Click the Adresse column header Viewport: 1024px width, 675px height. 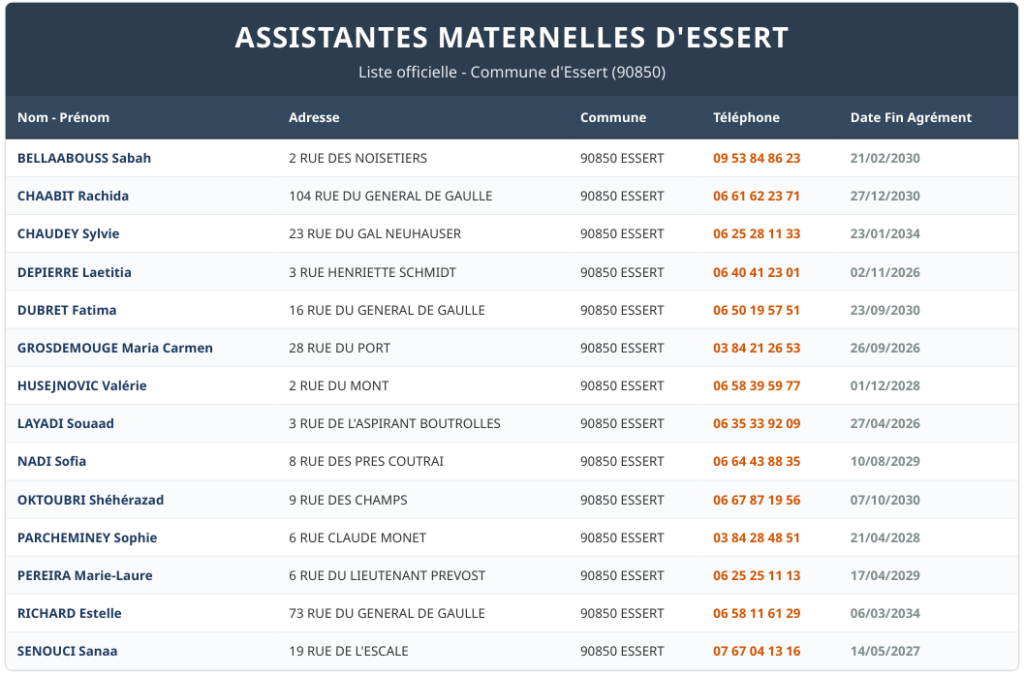314,118
